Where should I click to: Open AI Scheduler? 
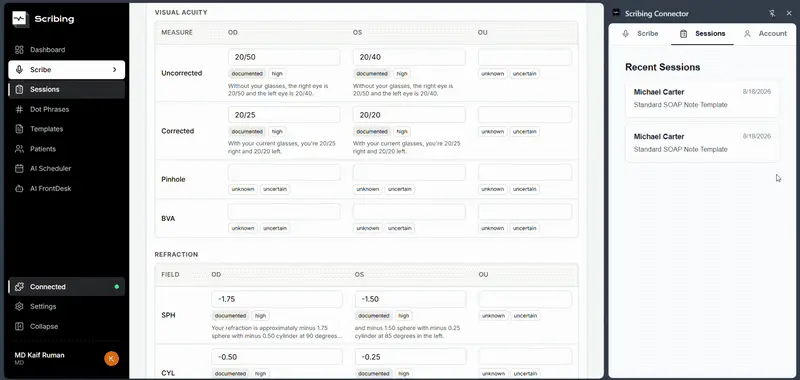tap(66, 168)
